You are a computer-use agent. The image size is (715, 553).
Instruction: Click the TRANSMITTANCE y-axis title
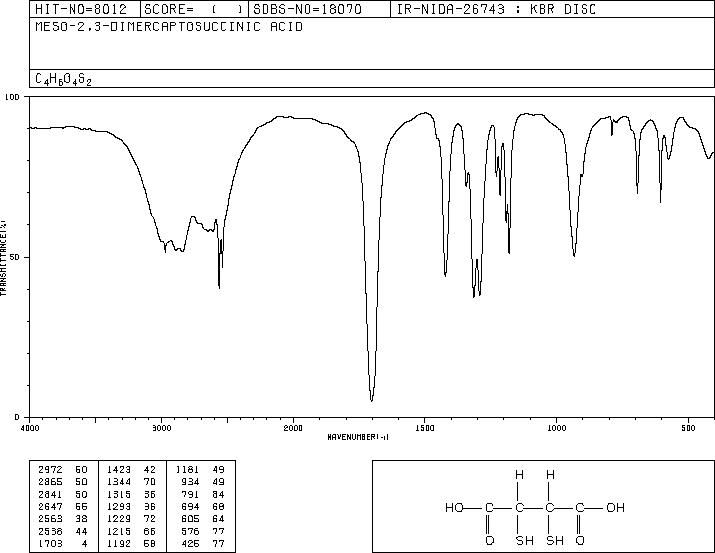point(3,258)
